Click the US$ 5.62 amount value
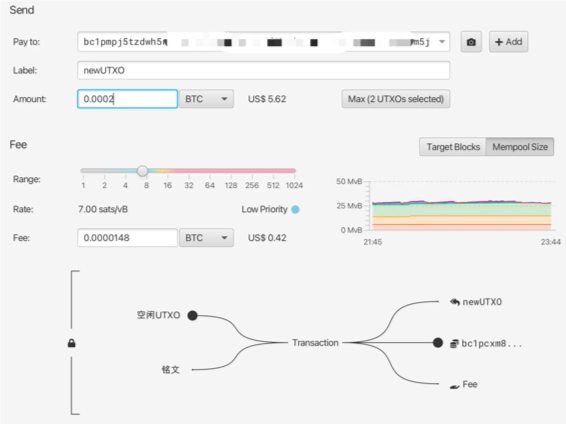The height and width of the screenshot is (424, 566). coord(267,99)
